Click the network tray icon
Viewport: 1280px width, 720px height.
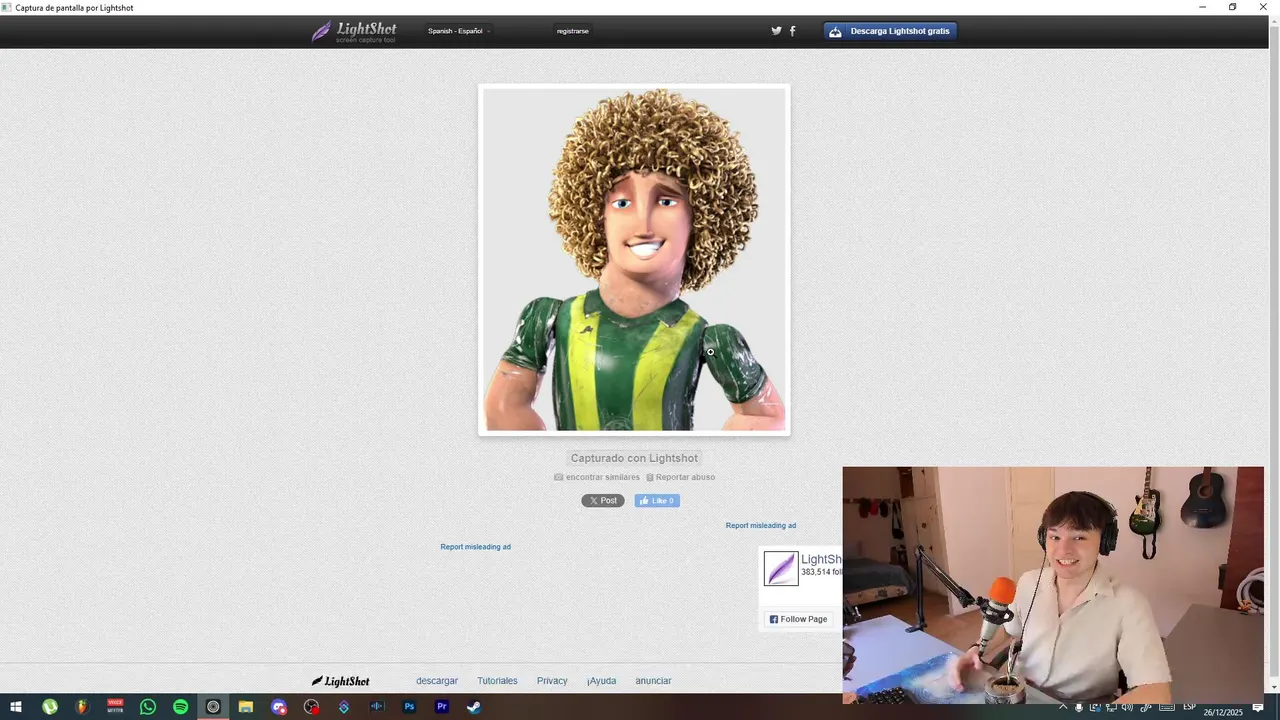(x=1111, y=707)
